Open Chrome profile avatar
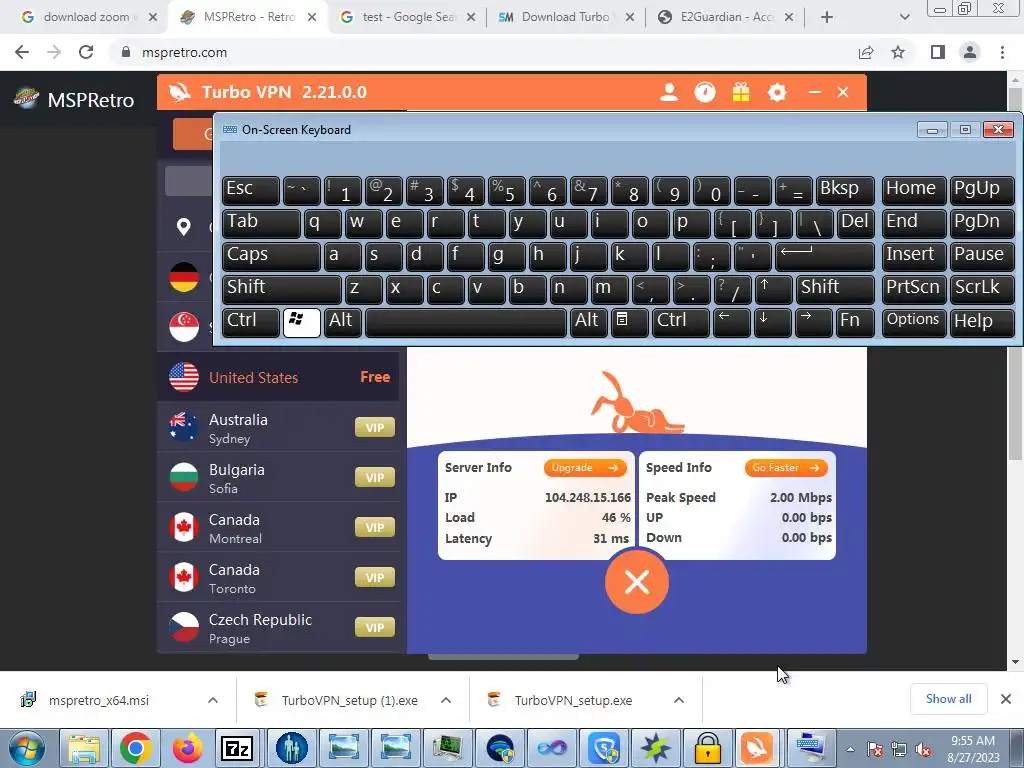The width and height of the screenshot is (1024, 768). [x=970, y=52]
